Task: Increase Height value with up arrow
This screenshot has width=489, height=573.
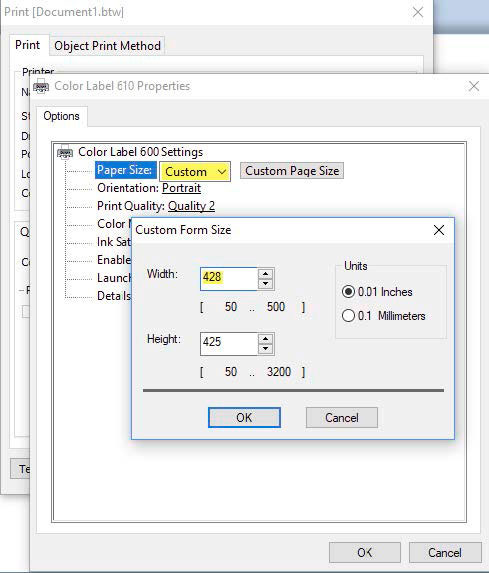Action: 265,339
